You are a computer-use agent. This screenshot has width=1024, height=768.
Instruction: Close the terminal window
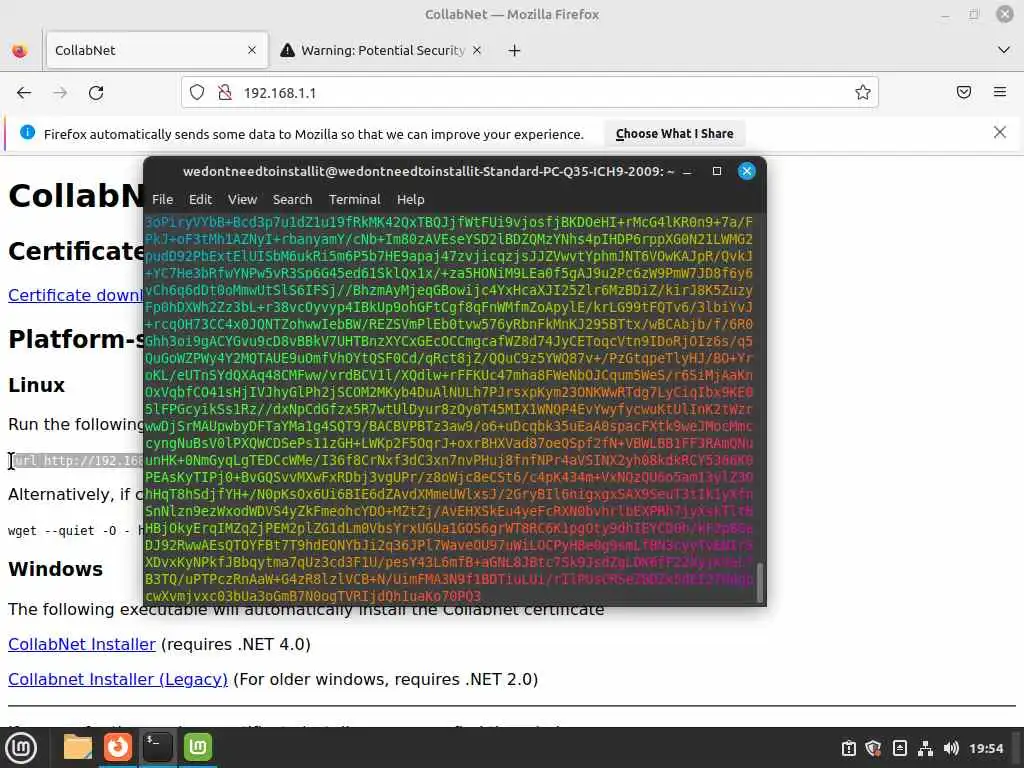(x=746, y=171)
